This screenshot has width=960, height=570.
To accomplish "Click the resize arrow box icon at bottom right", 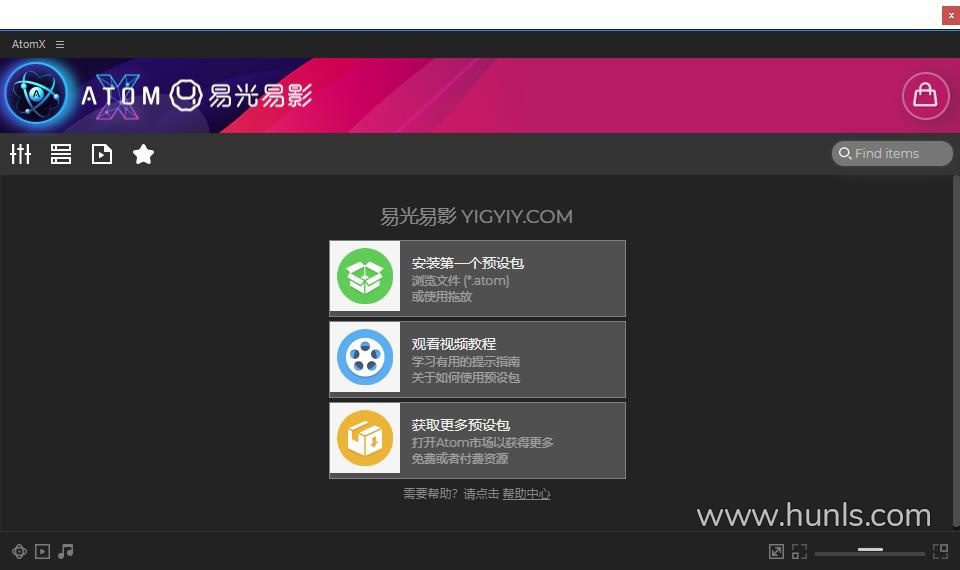I will click(x=776, y=552).
